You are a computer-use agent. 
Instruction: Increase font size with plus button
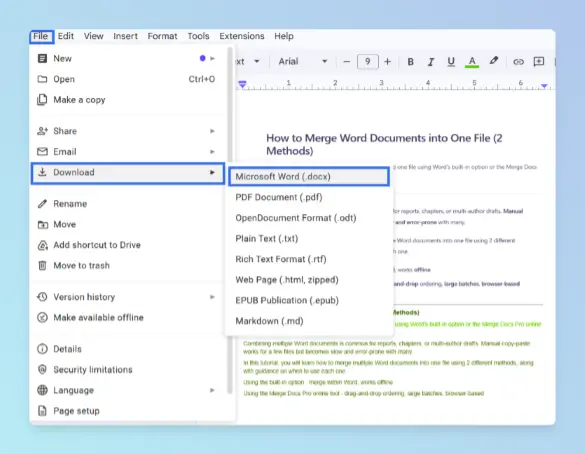(x=387, y=62)
